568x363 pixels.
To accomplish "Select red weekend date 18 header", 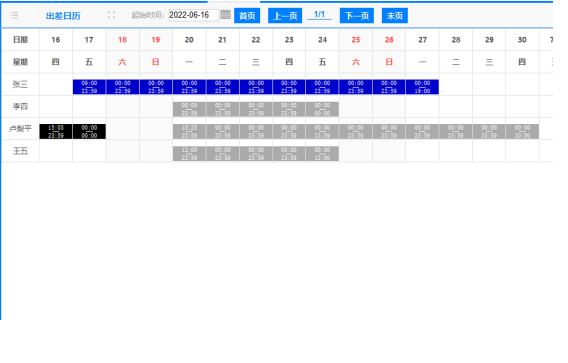I will pos(122,40).
